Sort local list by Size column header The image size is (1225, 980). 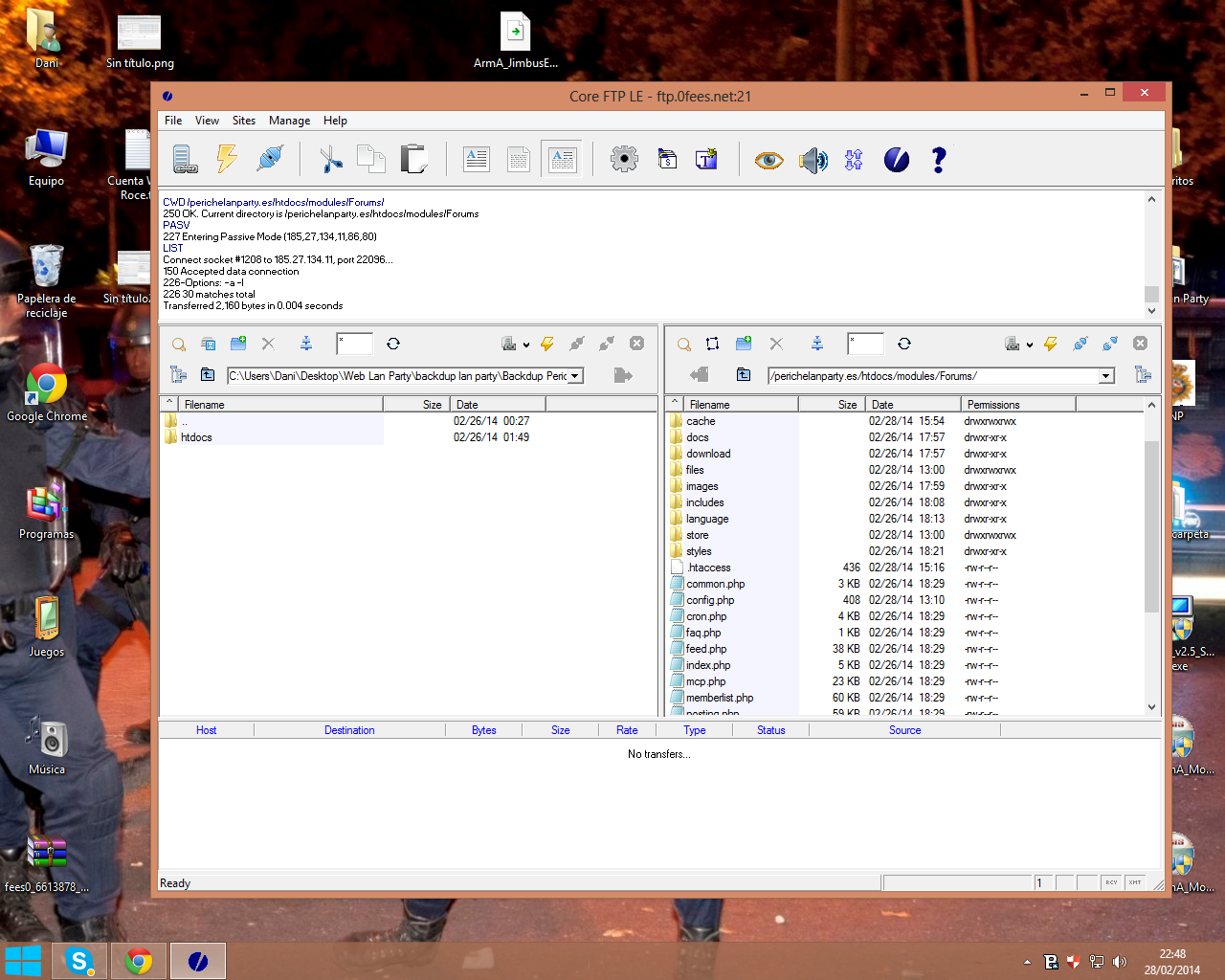tap(416, 405)
